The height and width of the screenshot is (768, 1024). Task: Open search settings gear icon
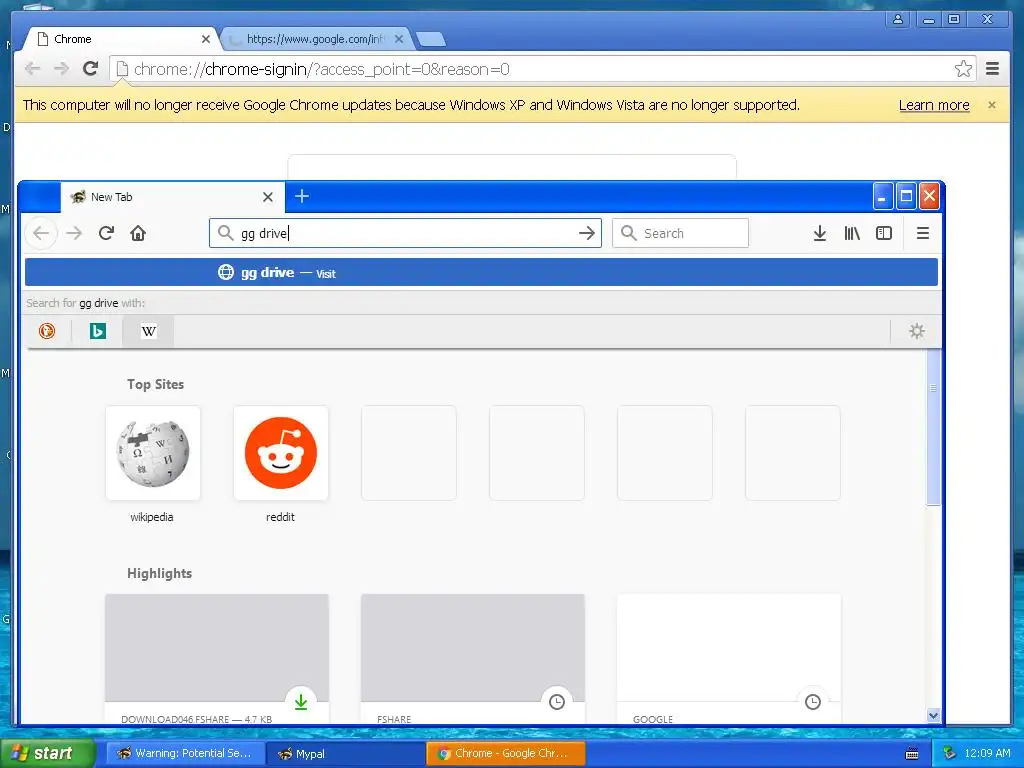917,331
